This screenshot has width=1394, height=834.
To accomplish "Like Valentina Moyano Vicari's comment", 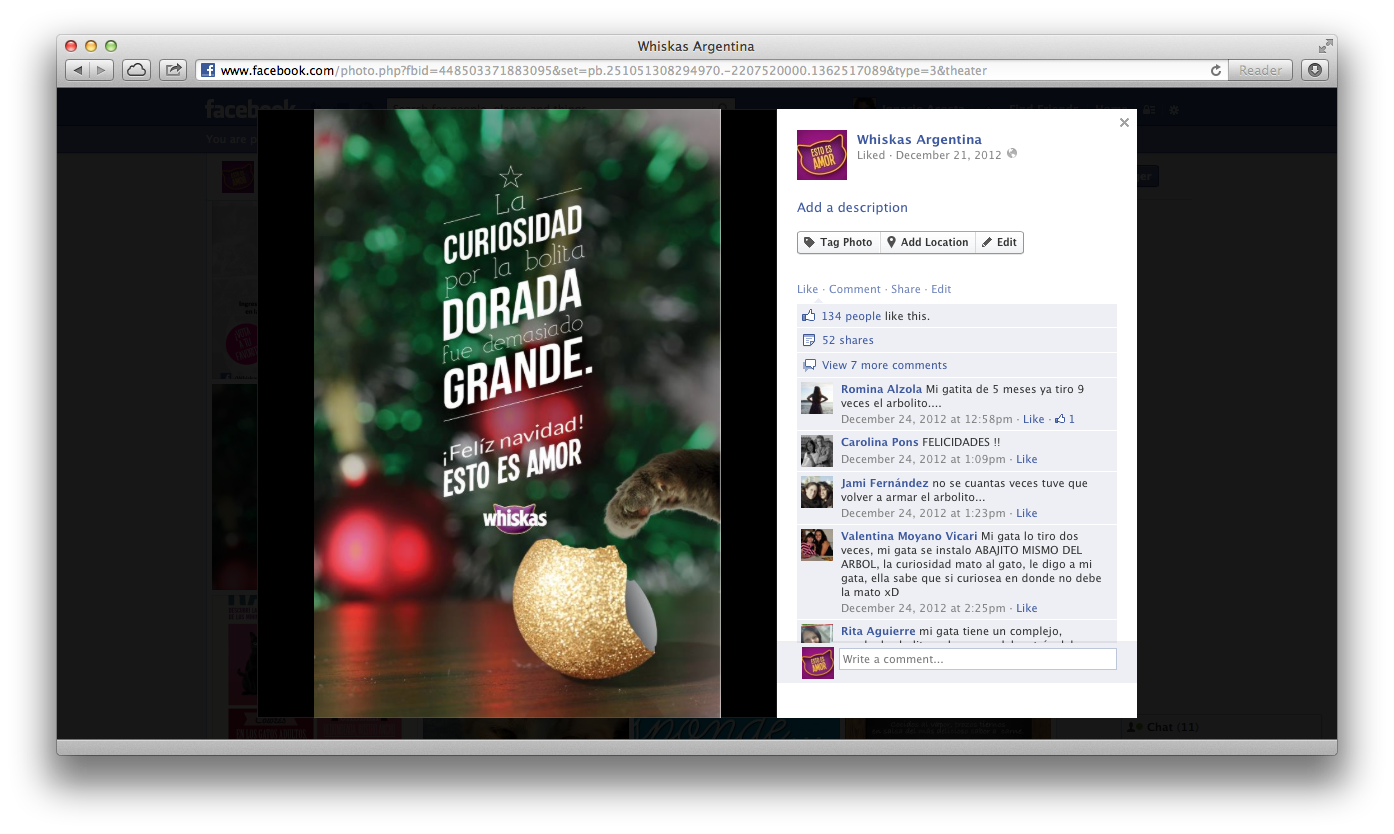I will click(x=1027, y=608).
